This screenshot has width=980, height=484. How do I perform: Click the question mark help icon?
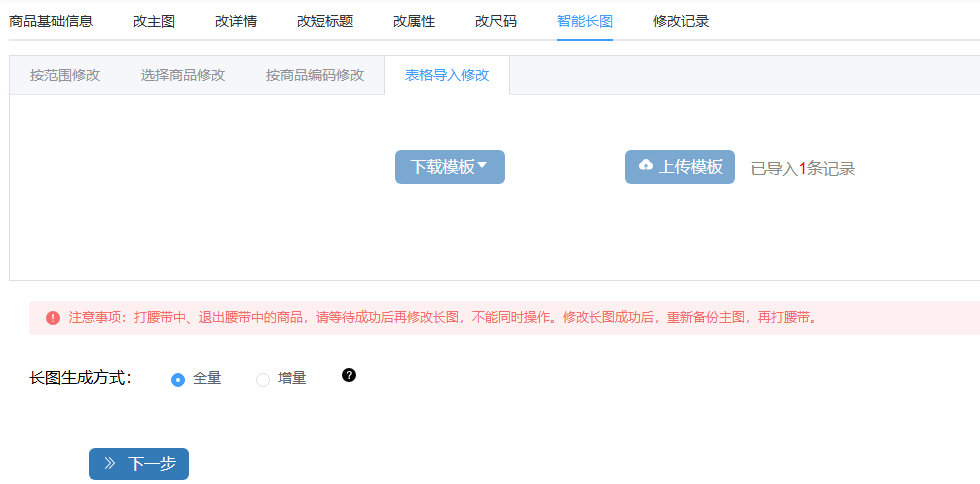tap(349, 375)
